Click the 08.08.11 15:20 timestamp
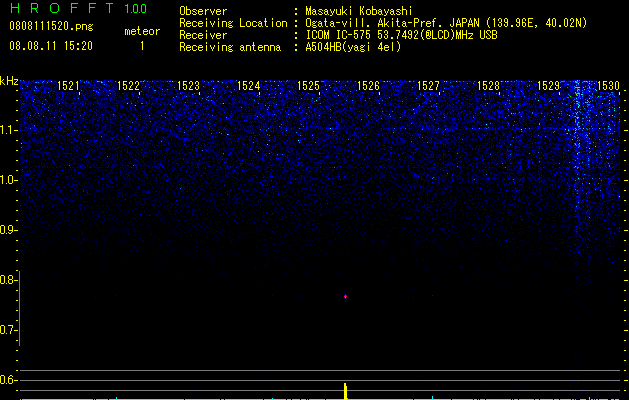Screen dimensions: 629x400 coord(51,46)
